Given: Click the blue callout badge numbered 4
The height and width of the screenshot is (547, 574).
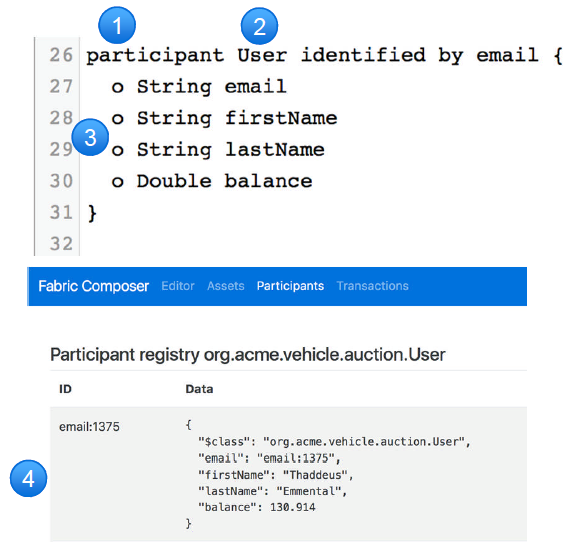Looking at the screenshot, I should click(29, 479).
